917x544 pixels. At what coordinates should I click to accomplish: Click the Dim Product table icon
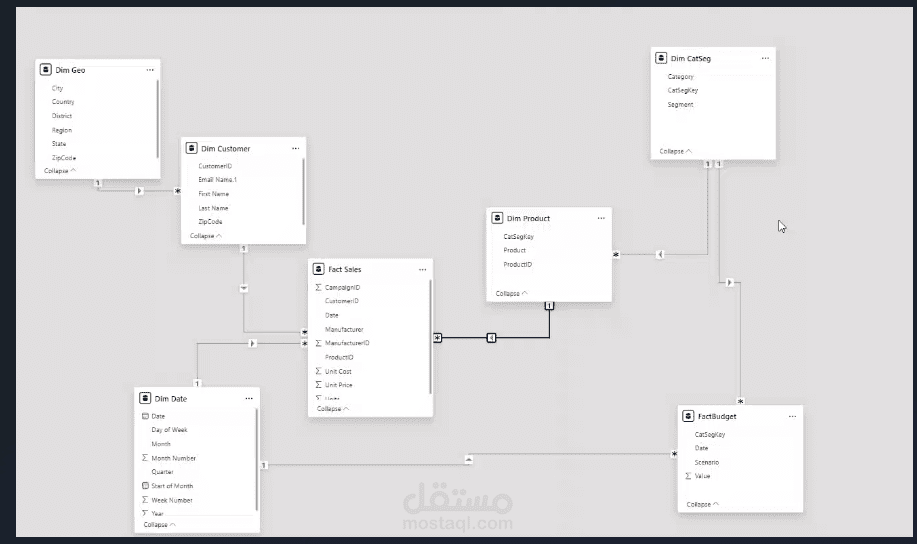tap(497, 218)
